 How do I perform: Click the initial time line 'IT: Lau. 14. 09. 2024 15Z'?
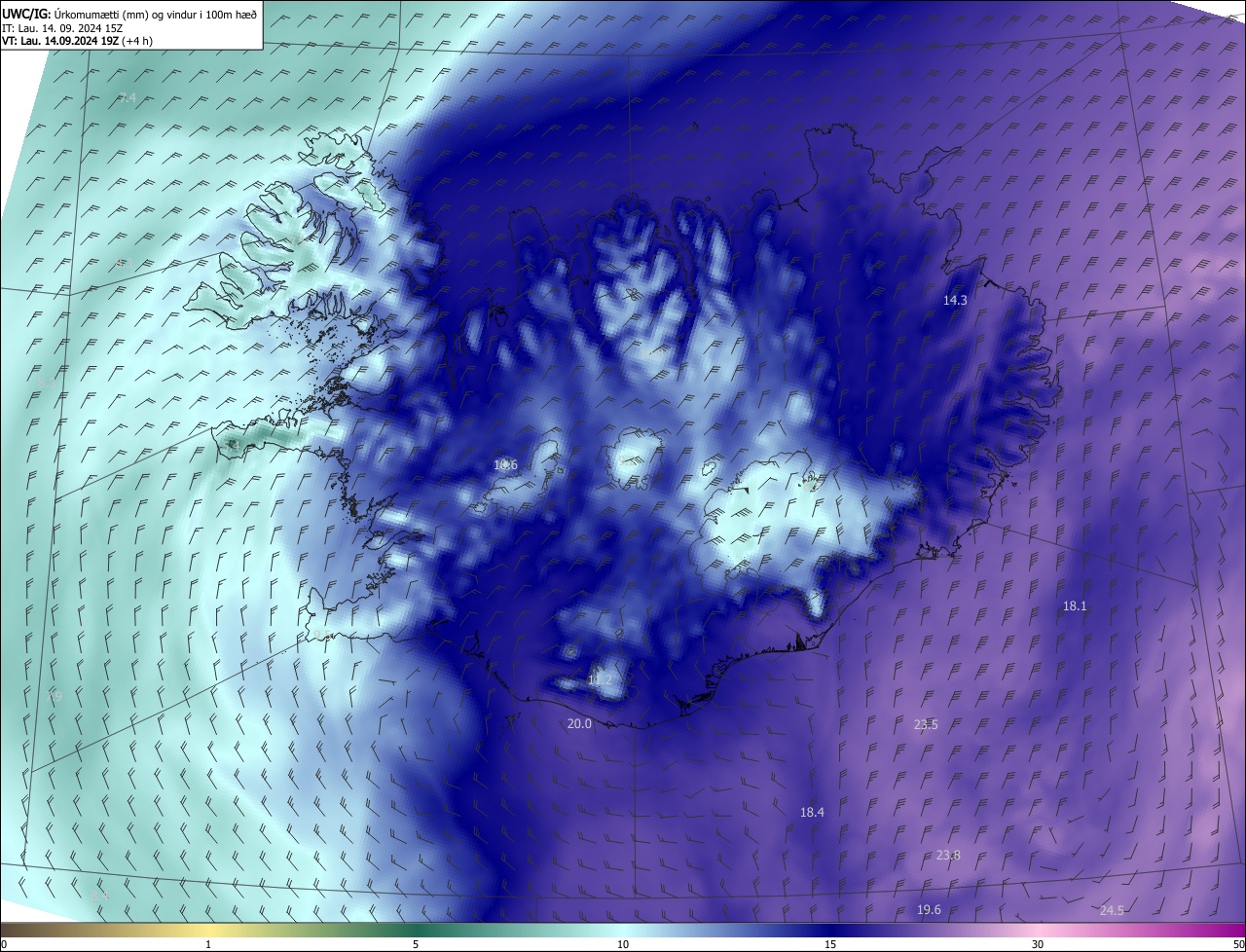63,27
